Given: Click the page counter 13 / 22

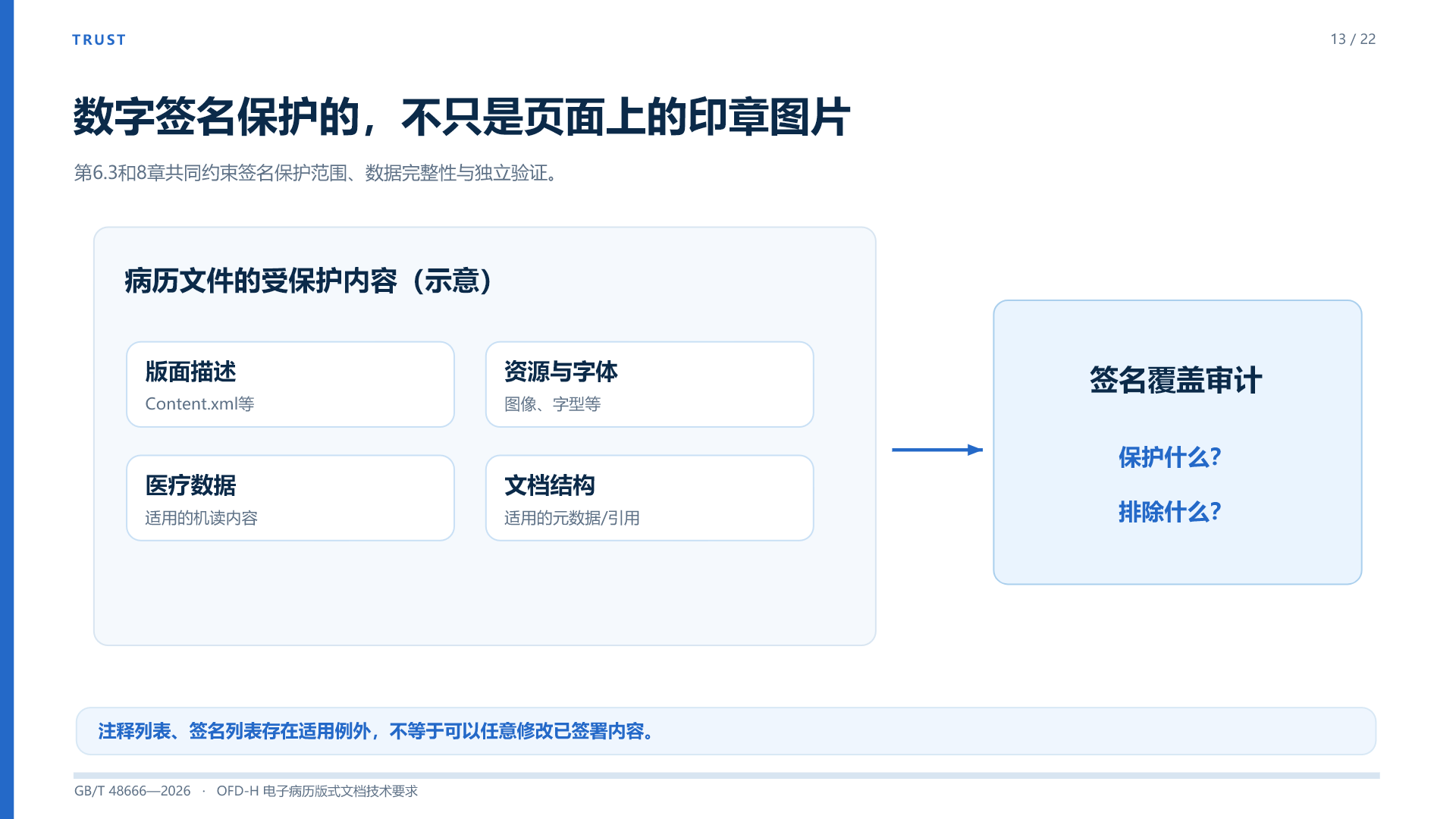Looking at the screenshot, I should click(1353, 39).
